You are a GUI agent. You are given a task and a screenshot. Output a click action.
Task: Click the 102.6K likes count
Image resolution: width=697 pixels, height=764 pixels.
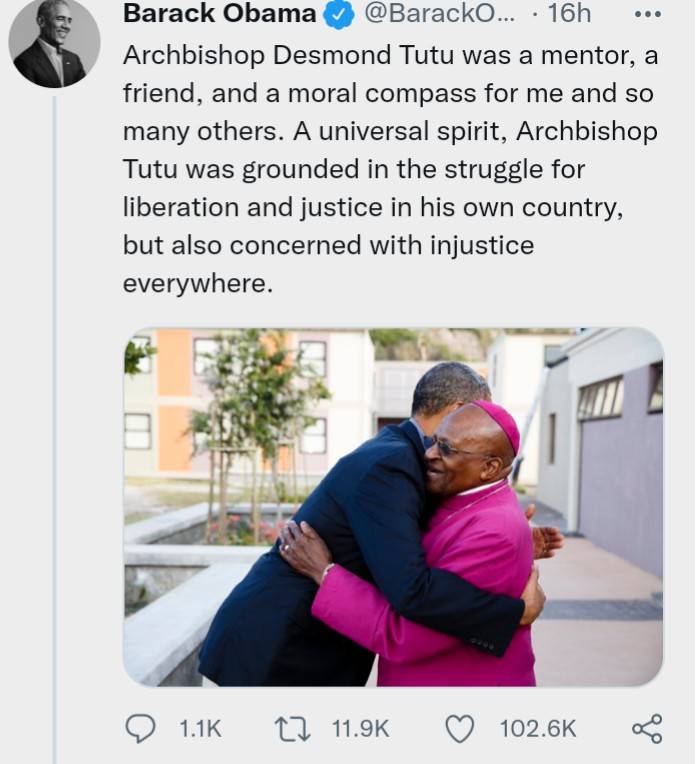tap(538, 729)
